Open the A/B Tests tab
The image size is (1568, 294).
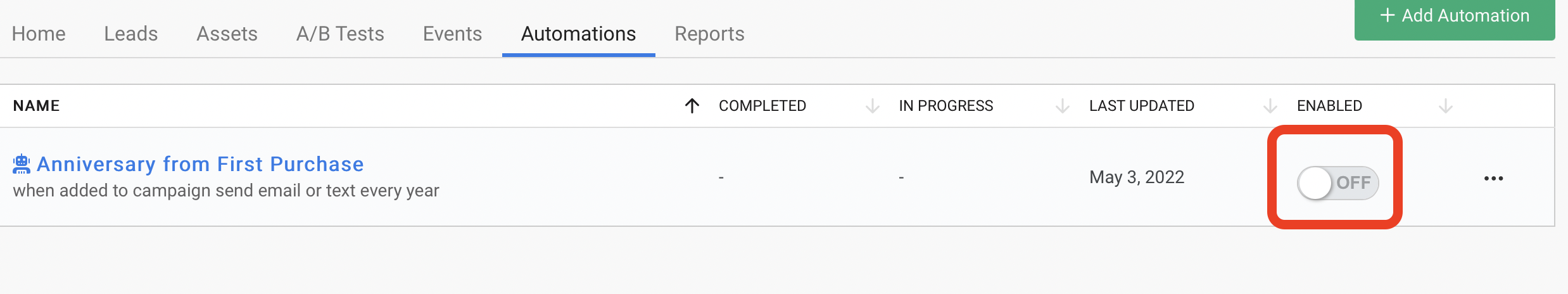[340, 34]
